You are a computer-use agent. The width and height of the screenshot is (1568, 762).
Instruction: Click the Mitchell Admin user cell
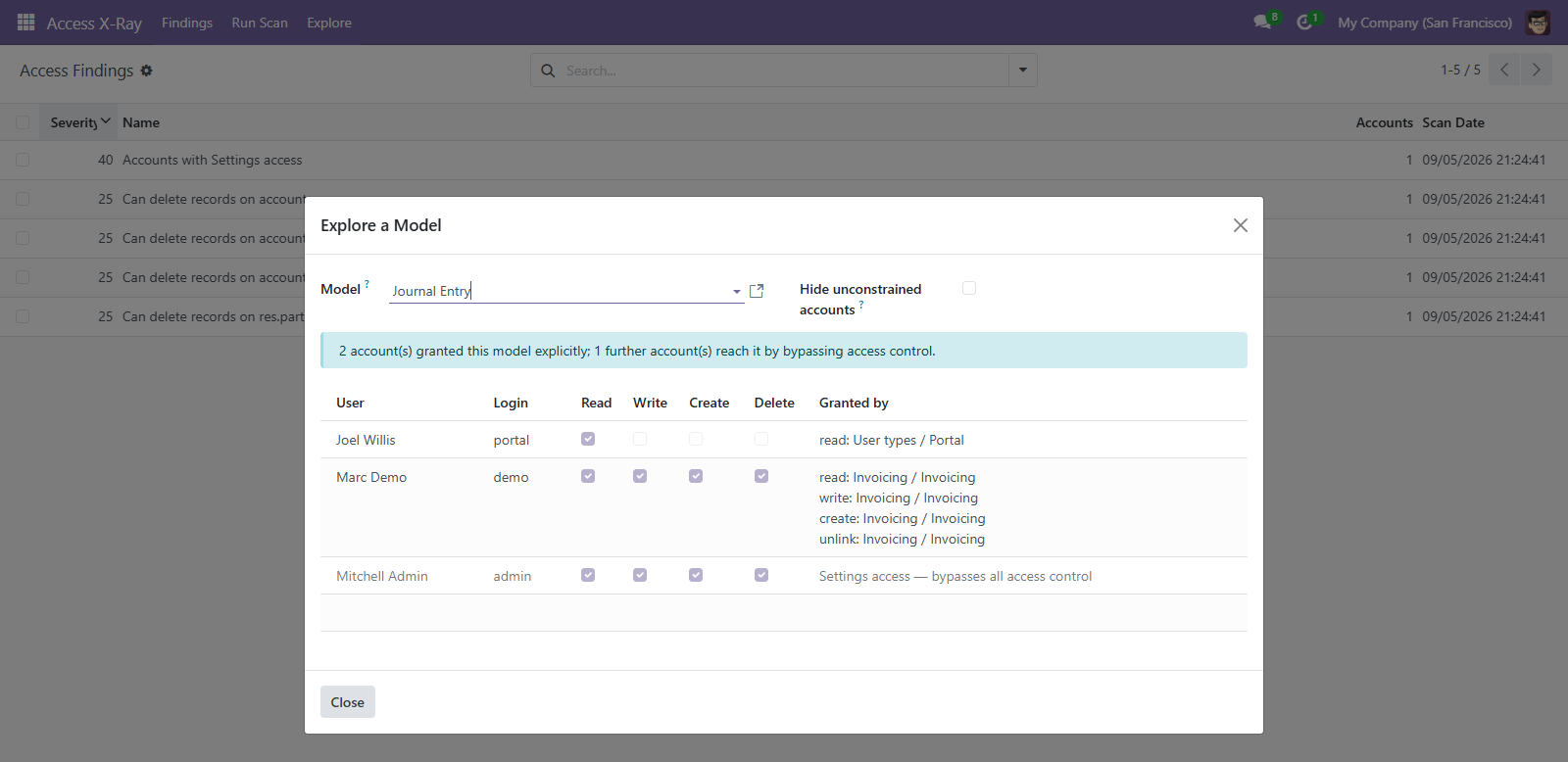[x=382, y=576]
